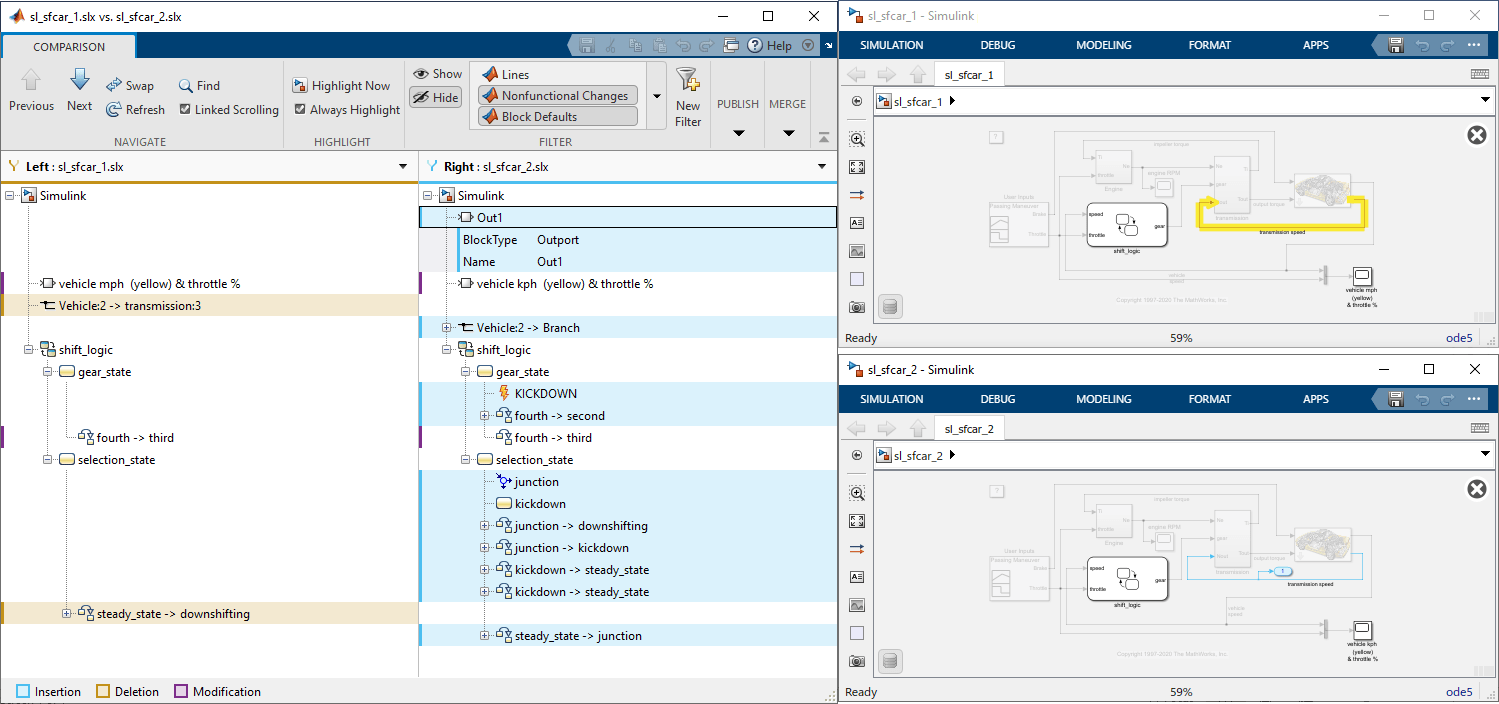Viewport: 1499px width, 704px height.
Task: Click the Help button in the comparison toolbar
Action: coord(770,46)
